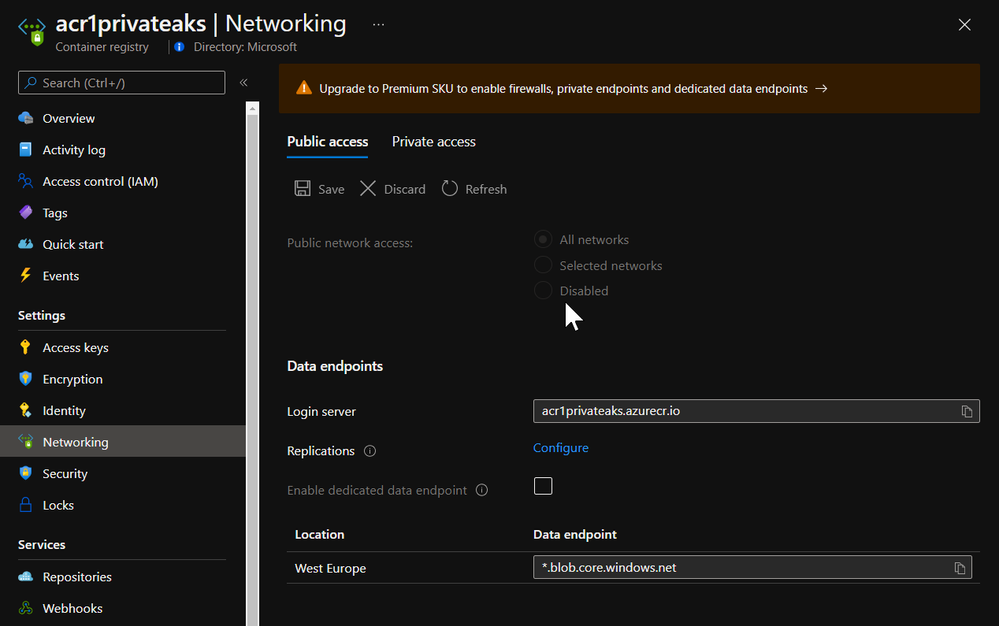
Task: Enable dedicated data endpoint checkbox
Action: tap(543, 486)
